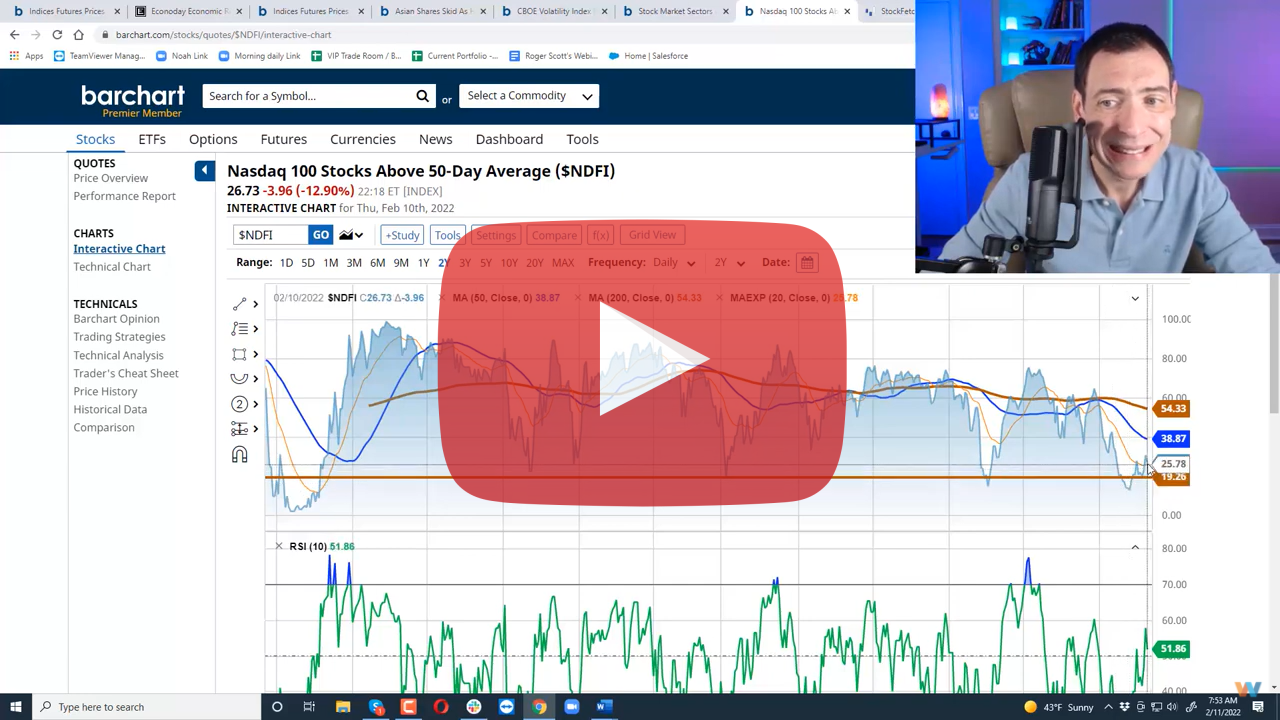Screen dimensions: 1280x720
Task: Open the Technical Chart link
Action: pyautogui.click(x=112, y=267)
